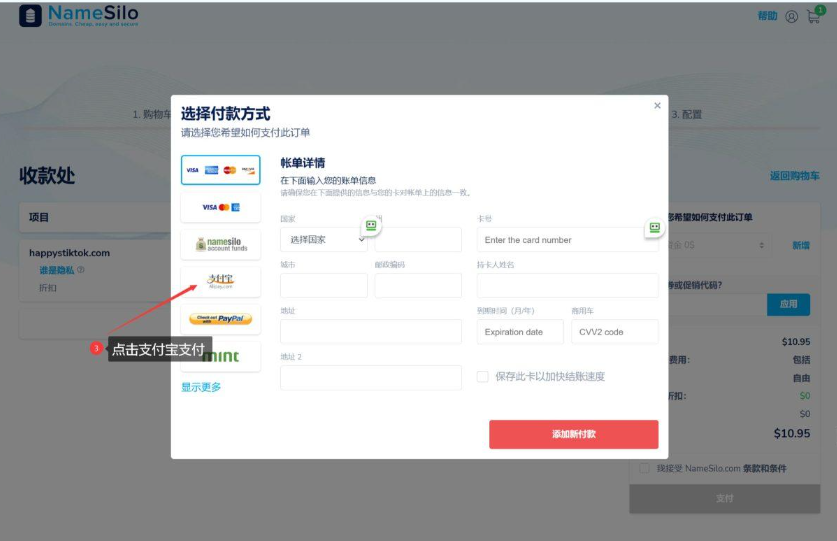Focus the 地址 2 address field
The height and width of the screenshot is (541, 837).
pos(370,378)
